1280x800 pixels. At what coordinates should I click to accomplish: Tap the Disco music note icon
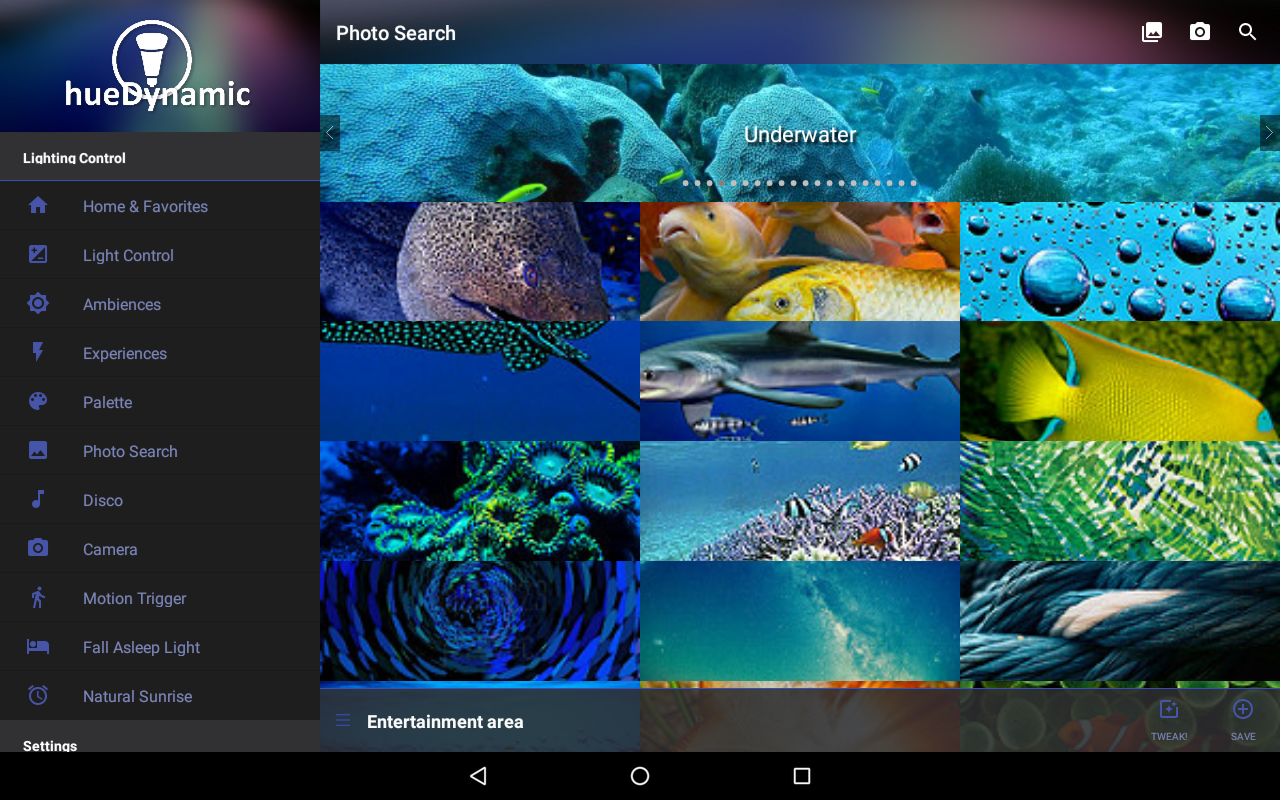pyautogui.click(x=38, y=499)
